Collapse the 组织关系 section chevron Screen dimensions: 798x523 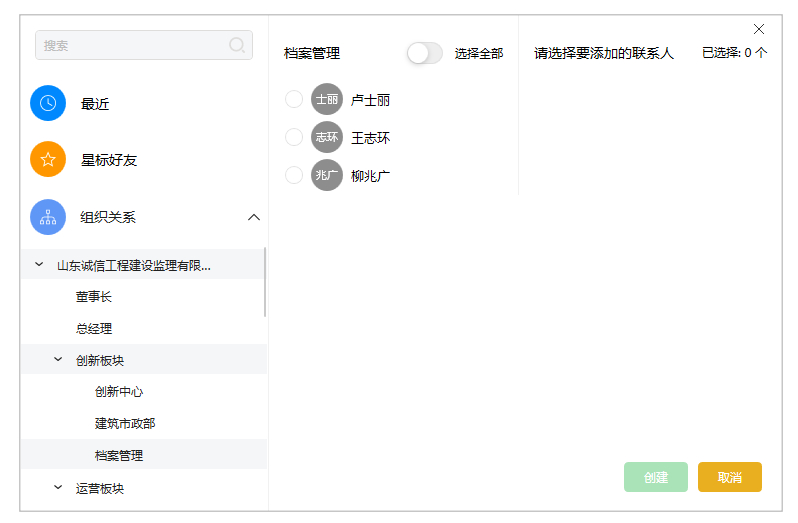coord(253,217)
